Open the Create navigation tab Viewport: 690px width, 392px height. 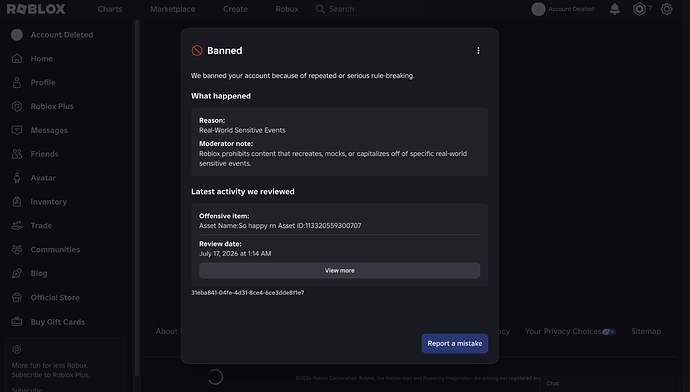pos(235,9)
